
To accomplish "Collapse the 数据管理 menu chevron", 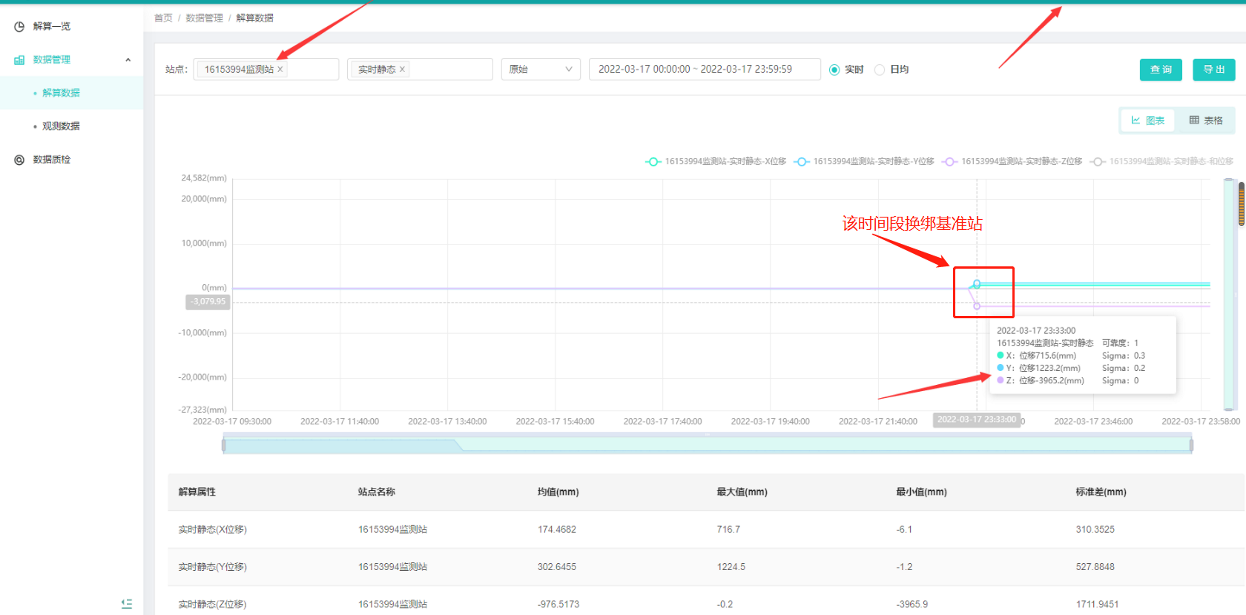I will (128, 60).
